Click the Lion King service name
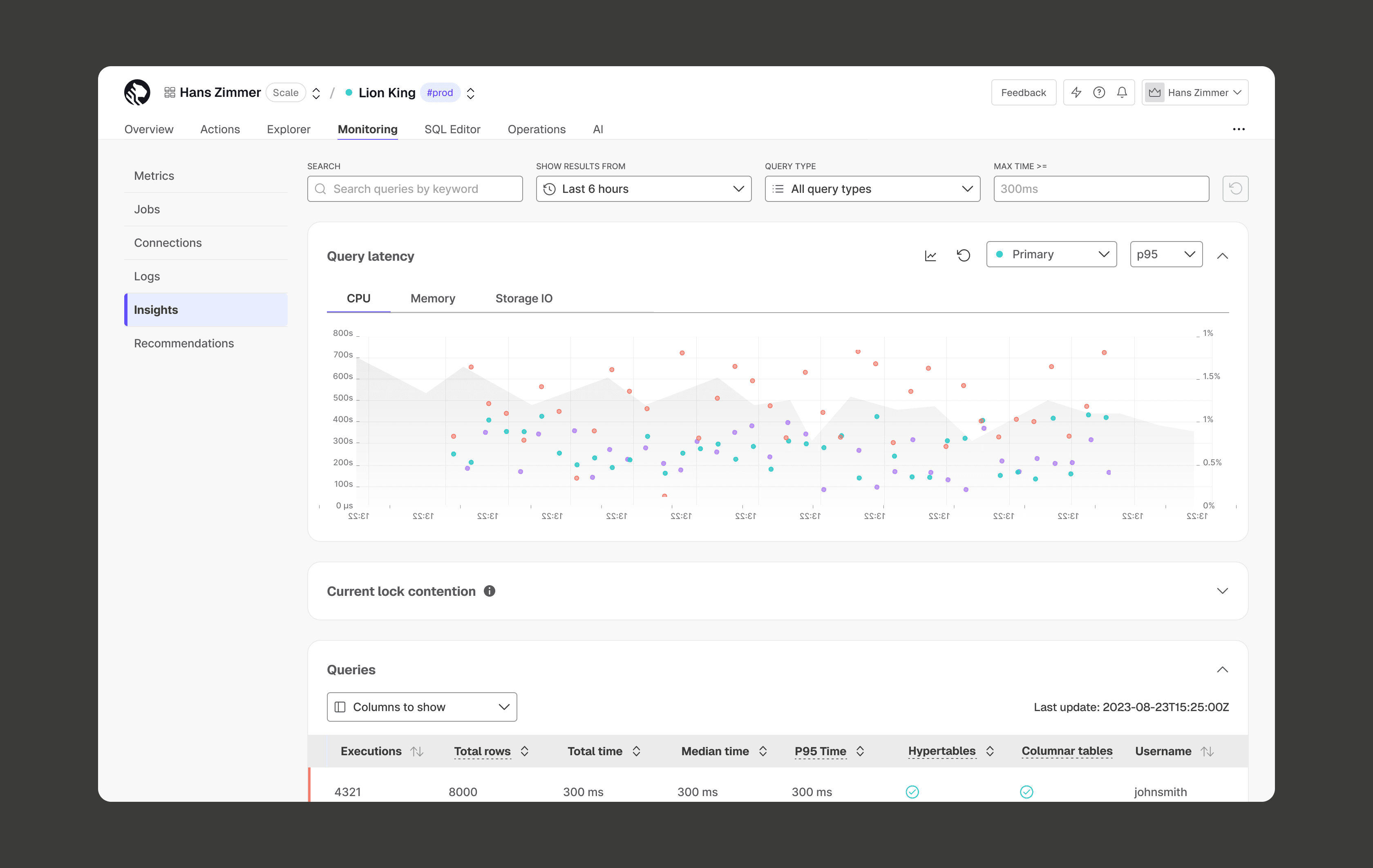 [x=387, y=92]
